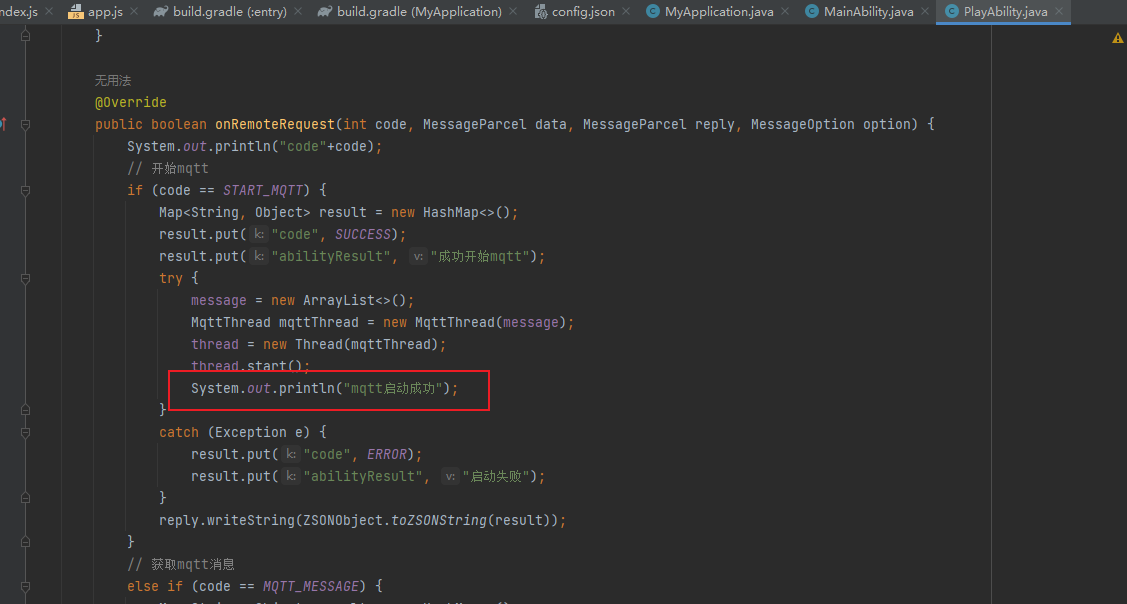Screen dimensions: 1127x604
Task: Collapse the try block fold marker
Action: 25,278
